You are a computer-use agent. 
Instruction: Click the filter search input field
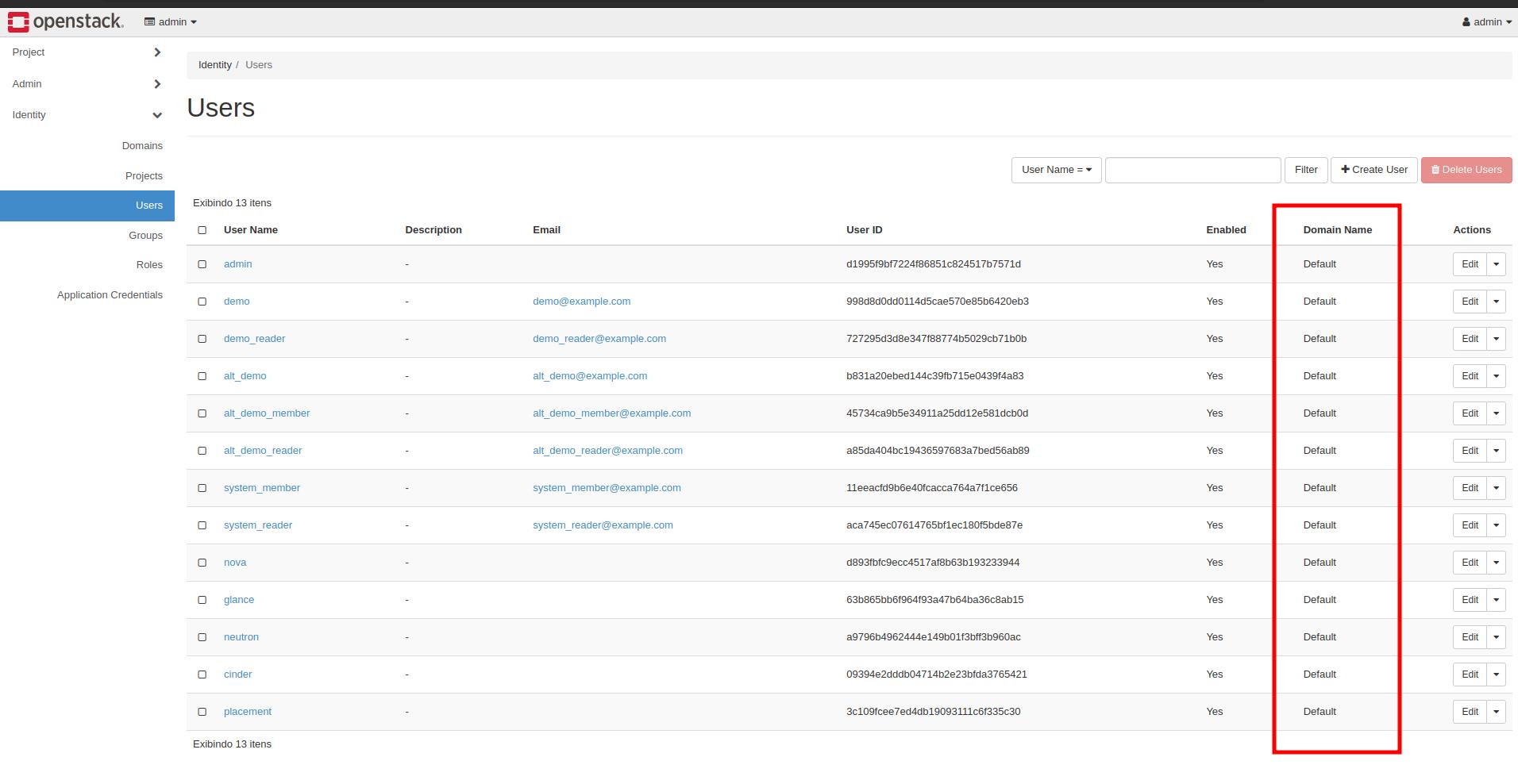click(x=1192, y=170)
